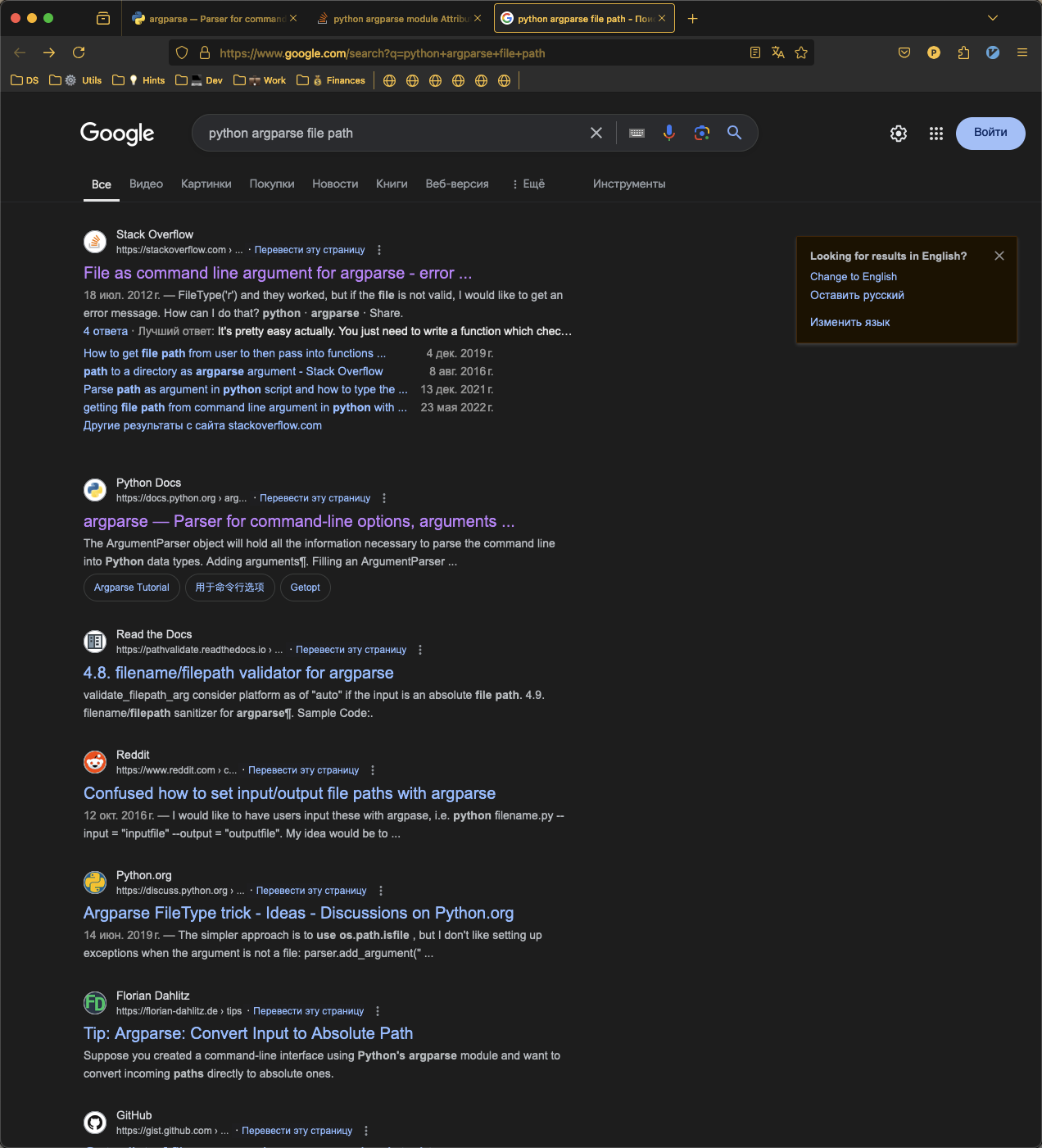Open 'Tip: Argparse: Convert Input' result
This screenshot has width=1042, height=1148.
[248, 1033]
